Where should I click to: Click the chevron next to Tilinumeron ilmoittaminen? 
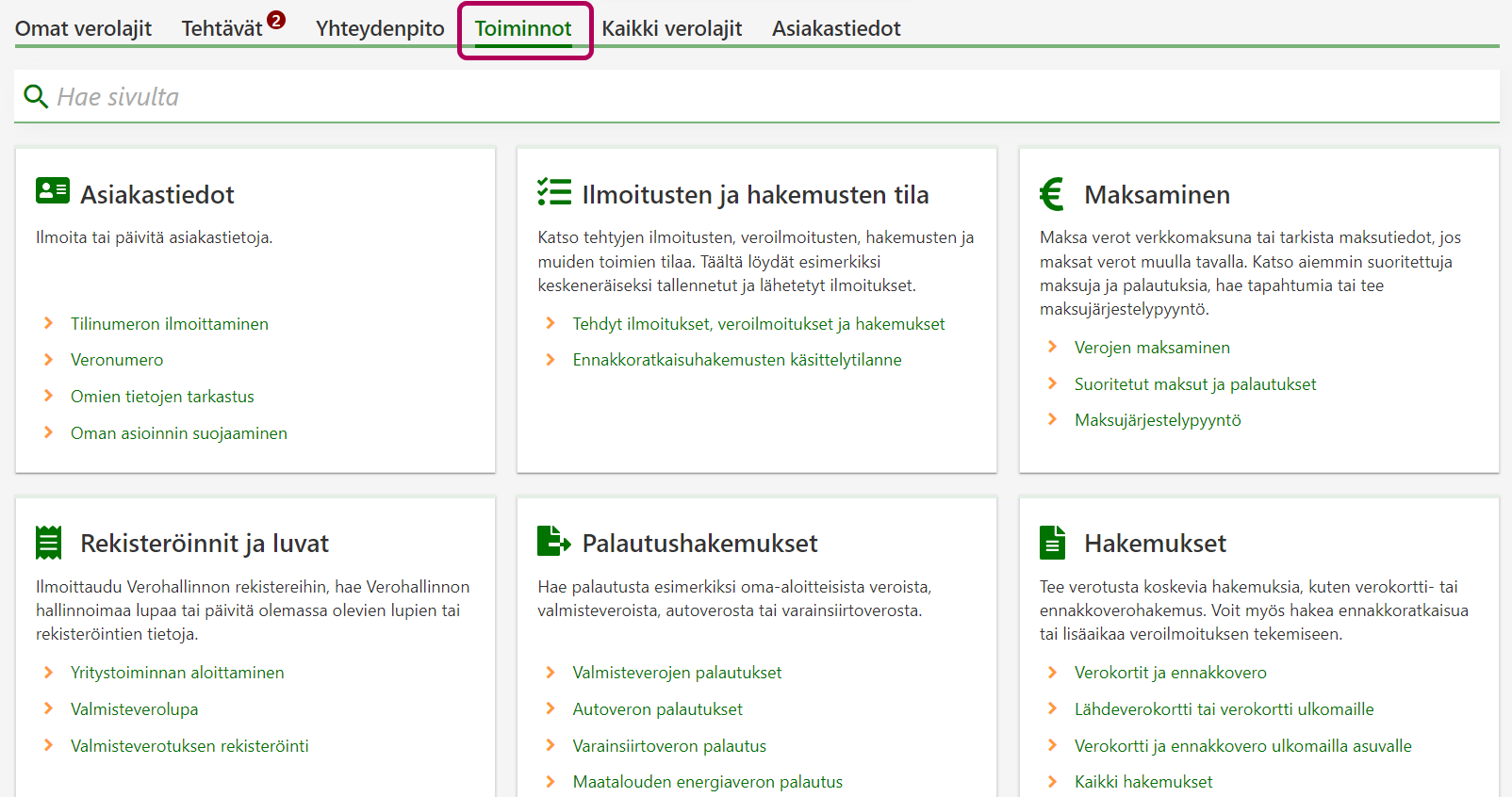pos(49,323)
